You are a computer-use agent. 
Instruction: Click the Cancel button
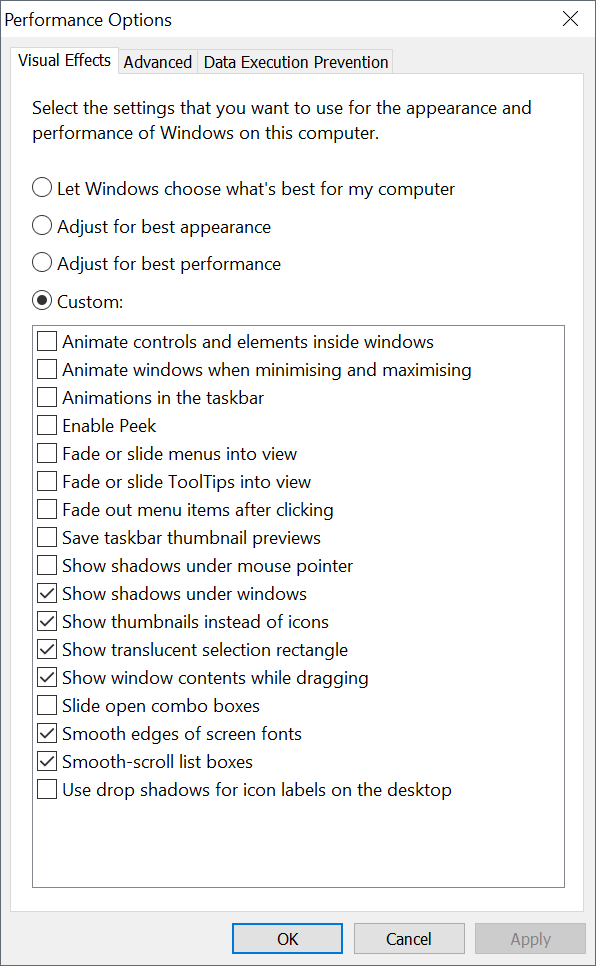coord(409,938)
